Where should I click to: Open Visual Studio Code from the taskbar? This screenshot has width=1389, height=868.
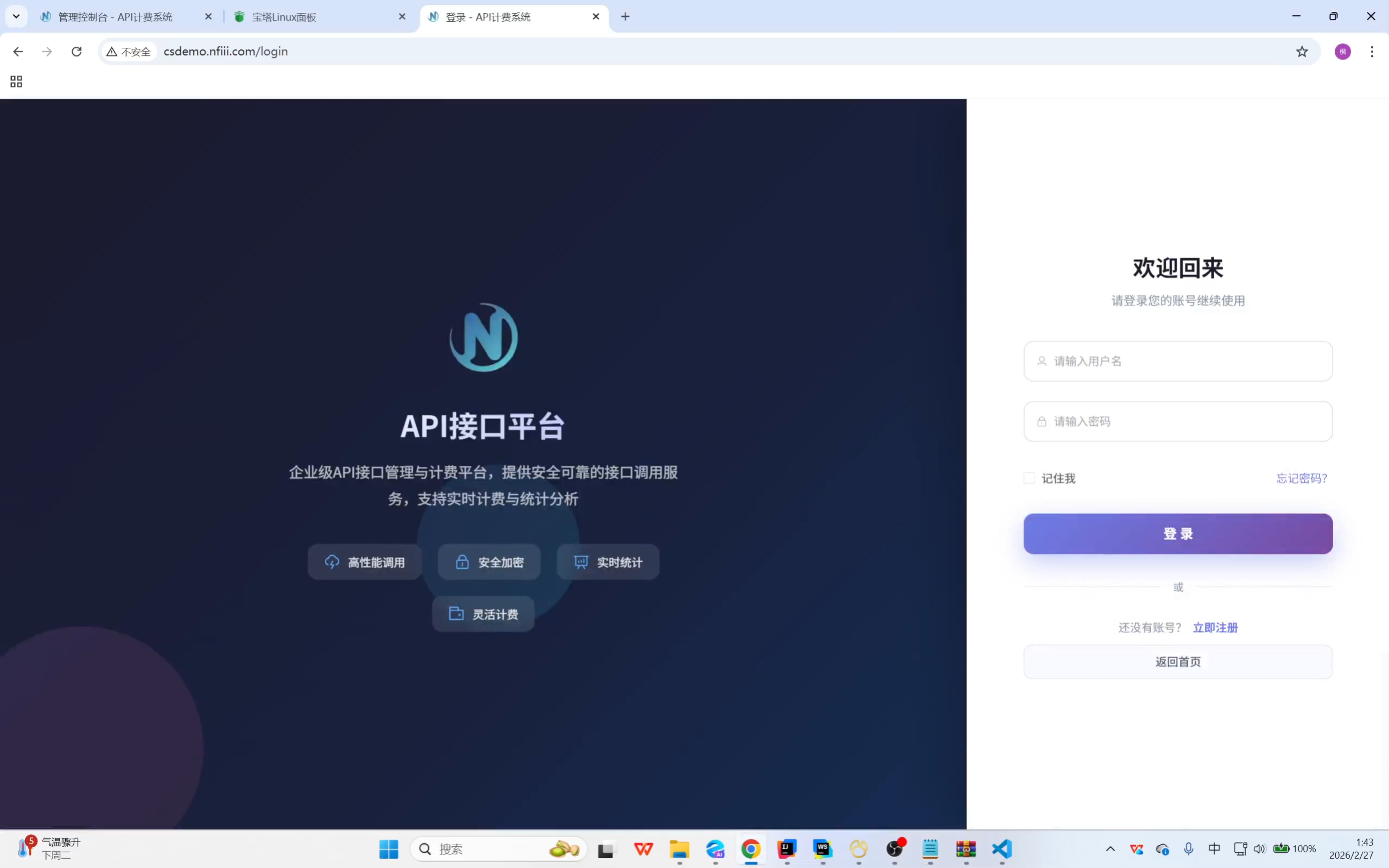tap(1001, 848)
